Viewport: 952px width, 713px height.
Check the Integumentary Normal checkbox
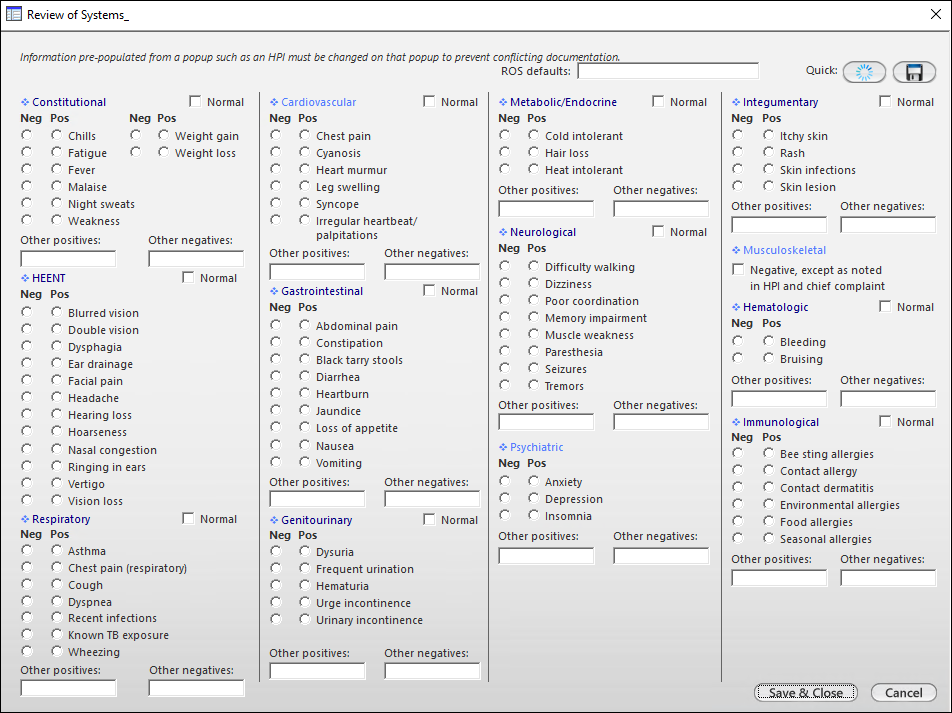tap(885, 101)
